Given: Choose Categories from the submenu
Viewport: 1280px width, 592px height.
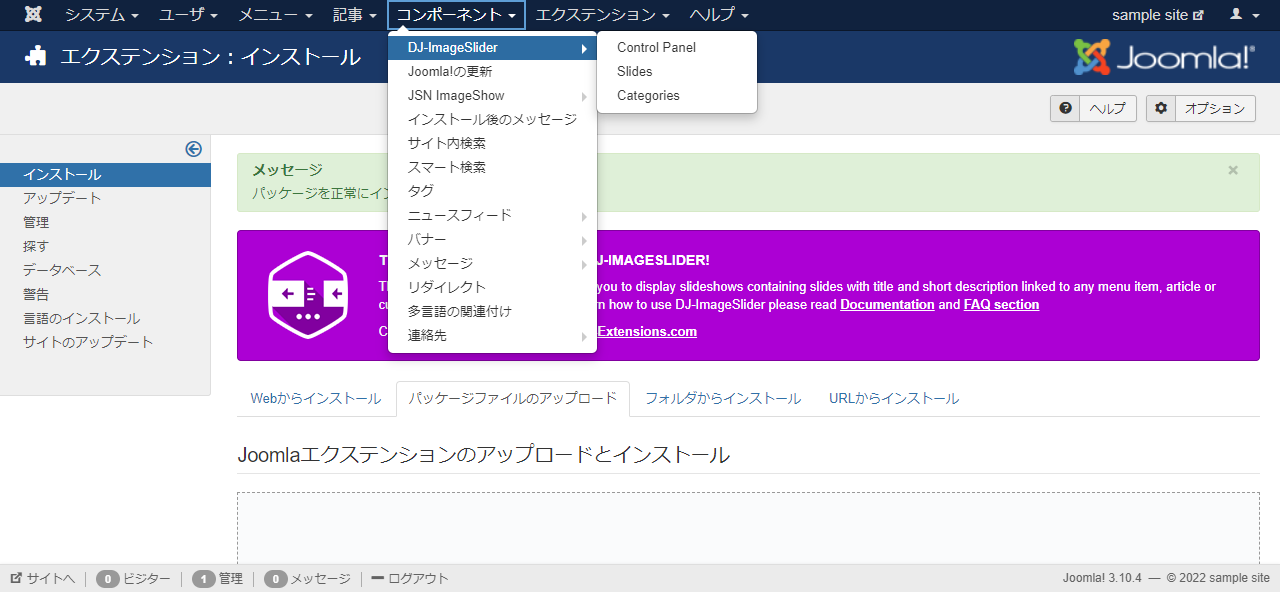Looking at the screenshot, I should pyautogui.click(x=648, y=96).
